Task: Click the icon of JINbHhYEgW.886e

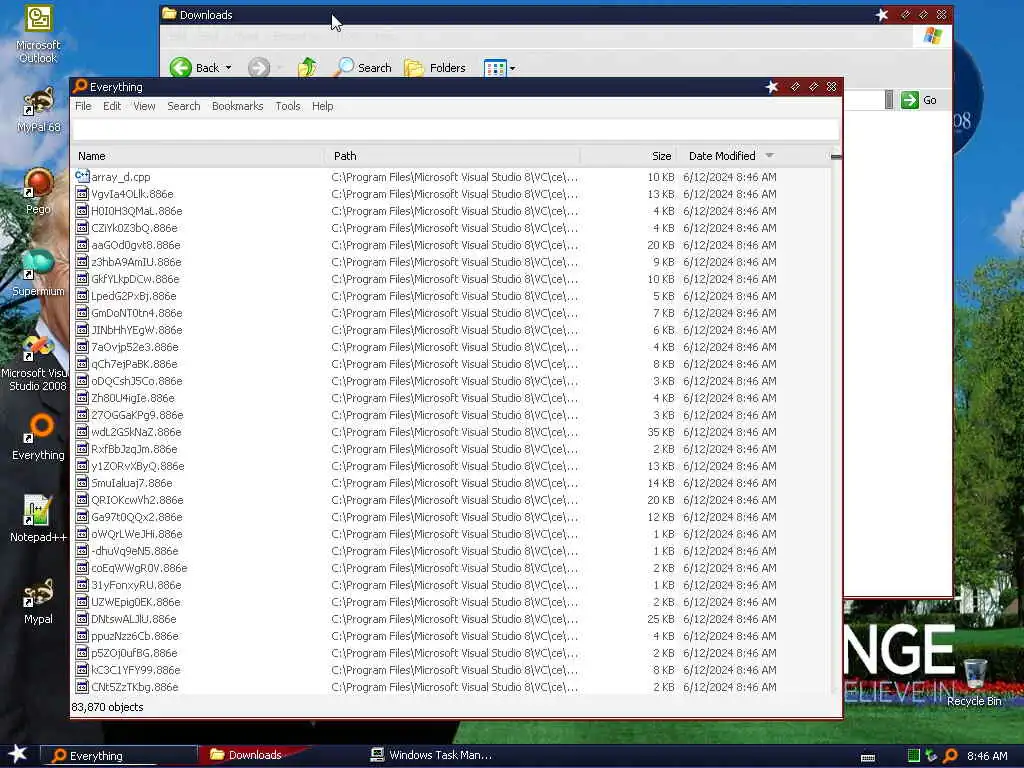Action: coord(82,330)
